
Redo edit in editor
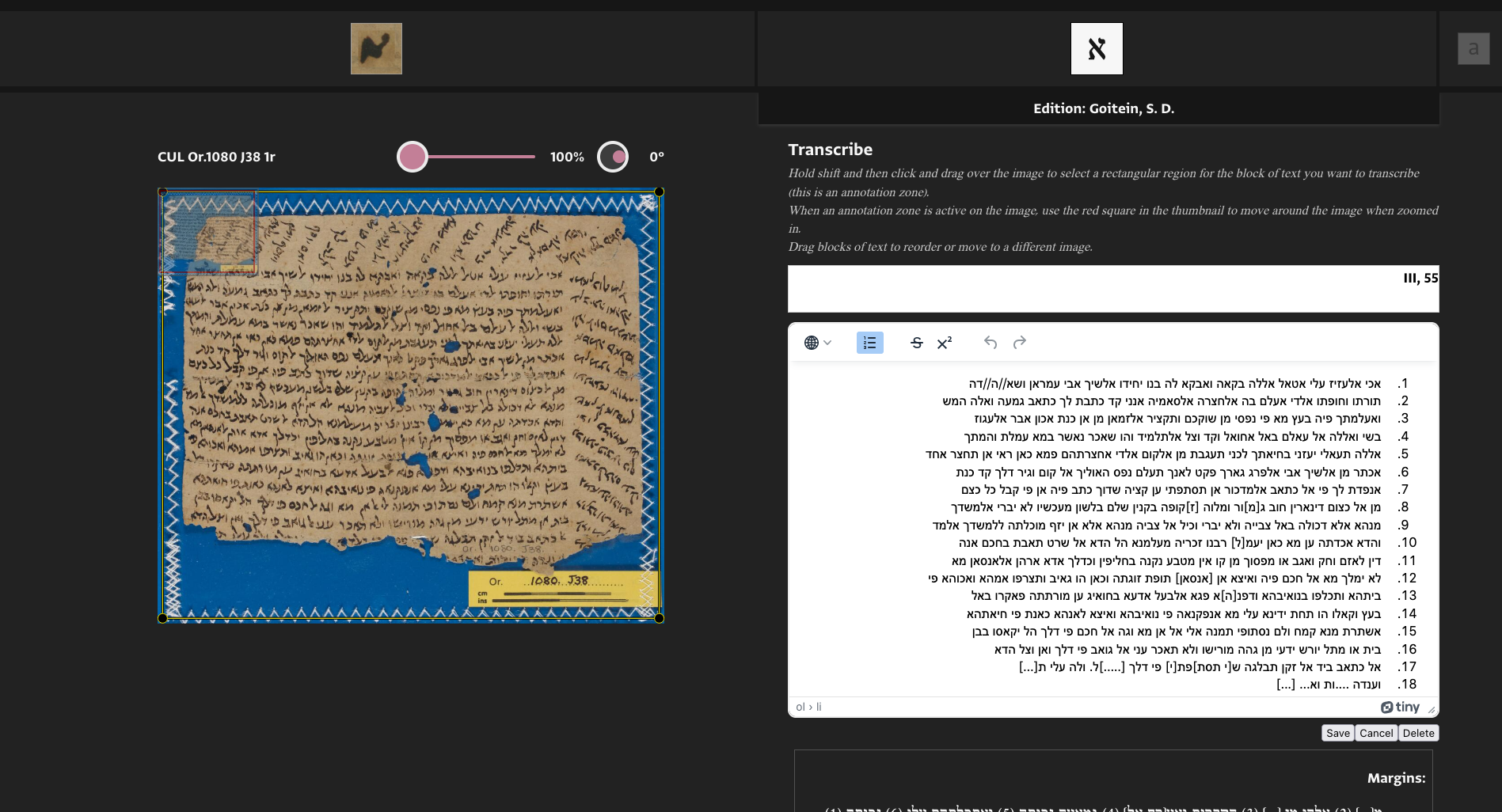(1020, 343)
